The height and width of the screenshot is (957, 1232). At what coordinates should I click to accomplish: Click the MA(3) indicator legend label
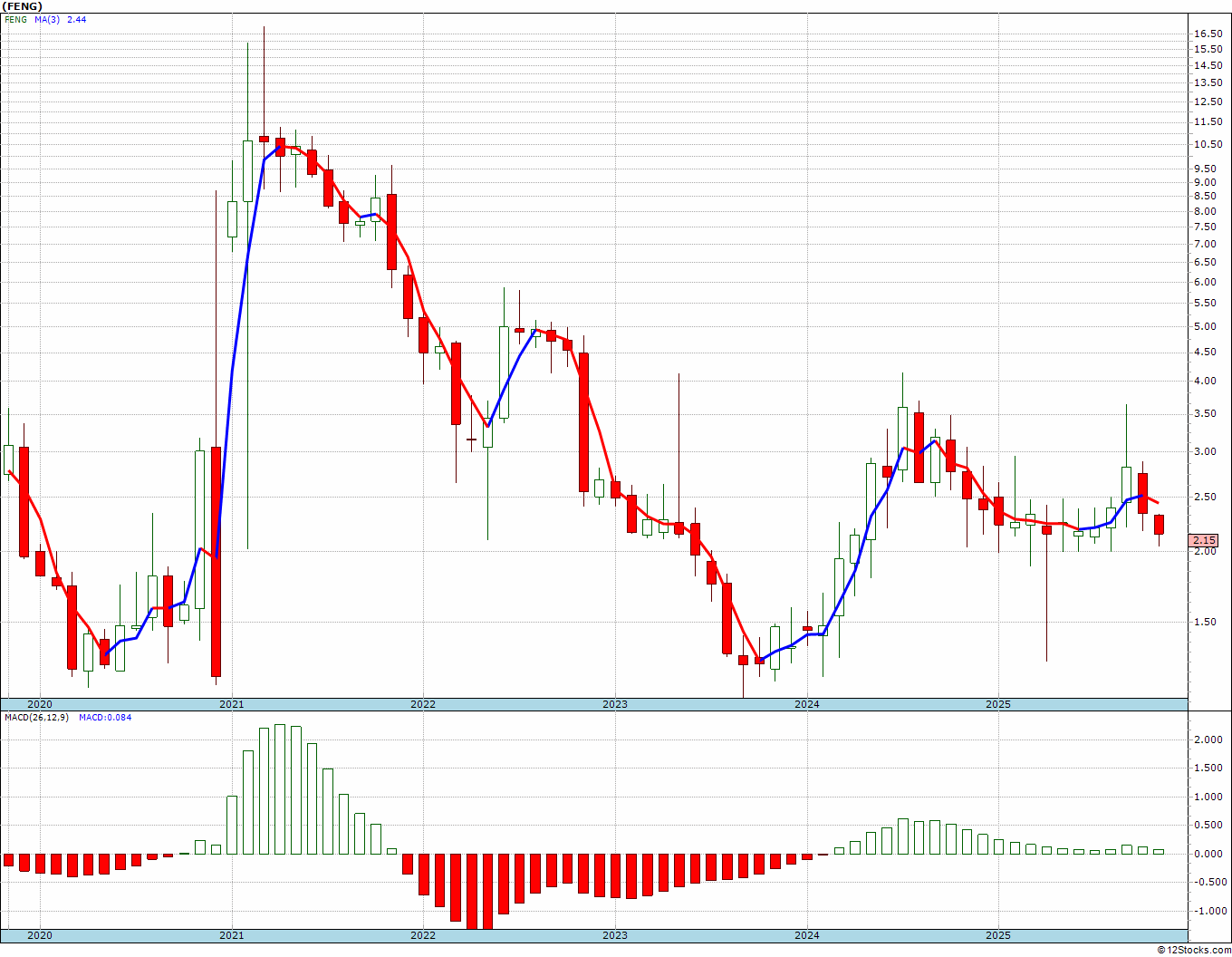[48, 19]
